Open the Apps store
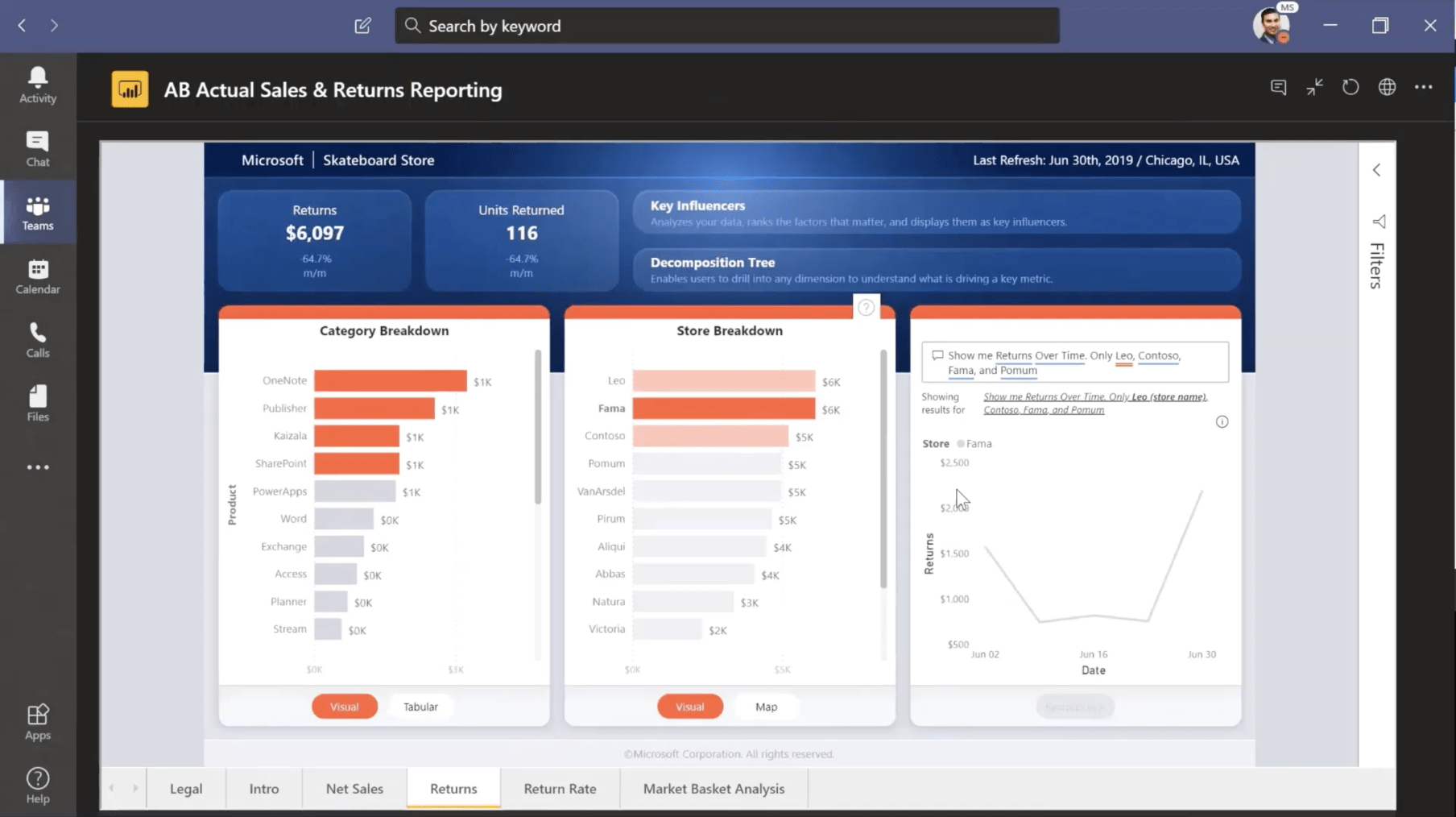The height and width of the screenshot is (817, 1456). coord(38,722)
